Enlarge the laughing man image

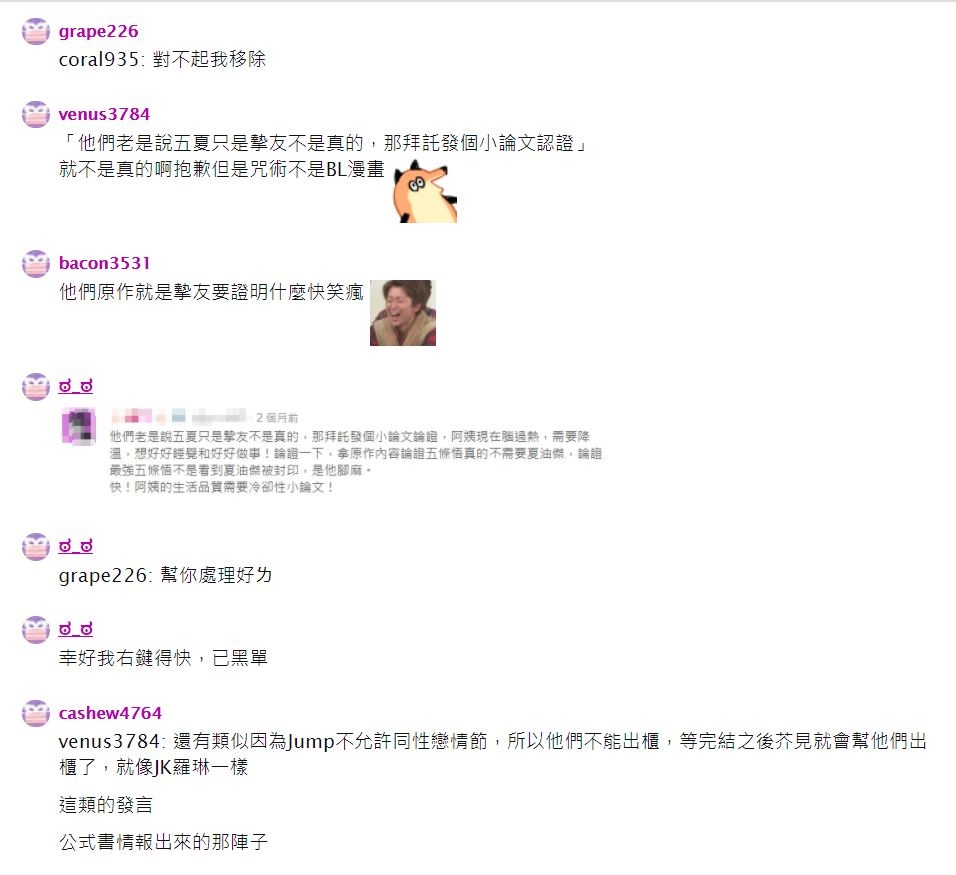[403, 313]
